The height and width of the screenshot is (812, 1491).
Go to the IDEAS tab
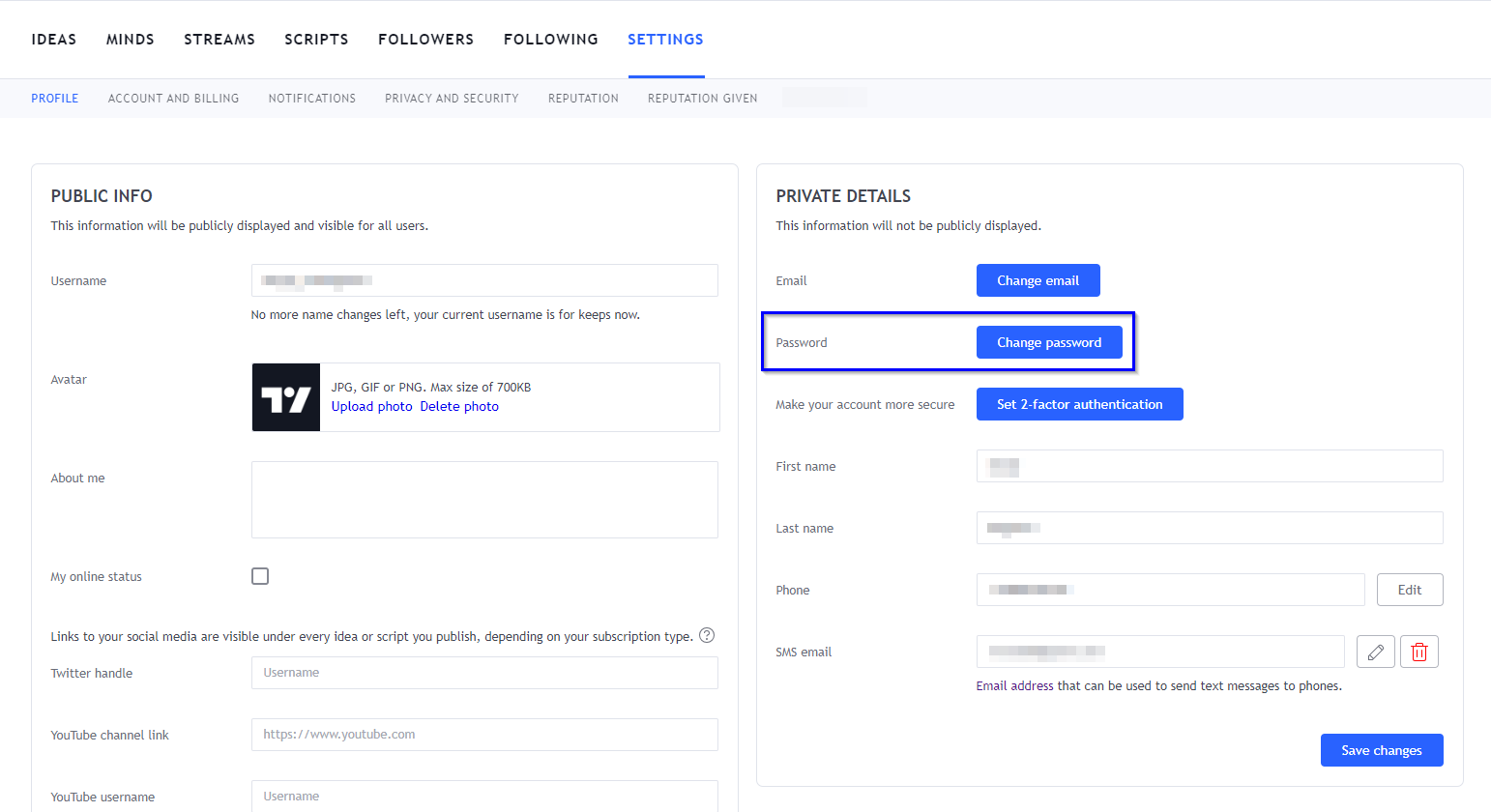pos(53,39)
